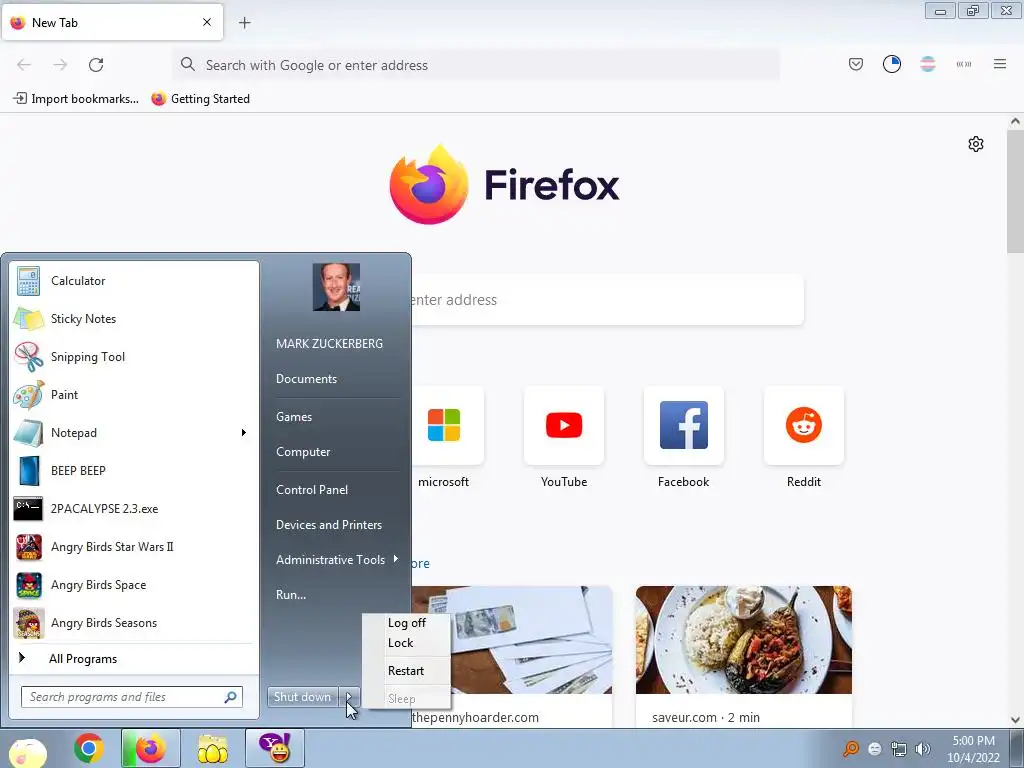The height and width of the screenshot is (768, 1024).
Task: Click the network tray icon
Action: coord(899,749)
